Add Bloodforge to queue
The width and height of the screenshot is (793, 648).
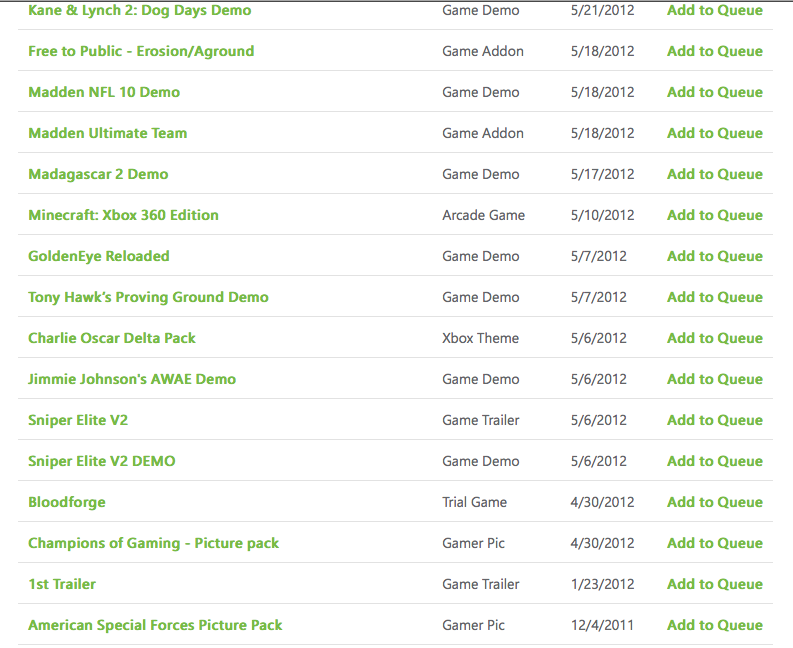pos(715,502)
